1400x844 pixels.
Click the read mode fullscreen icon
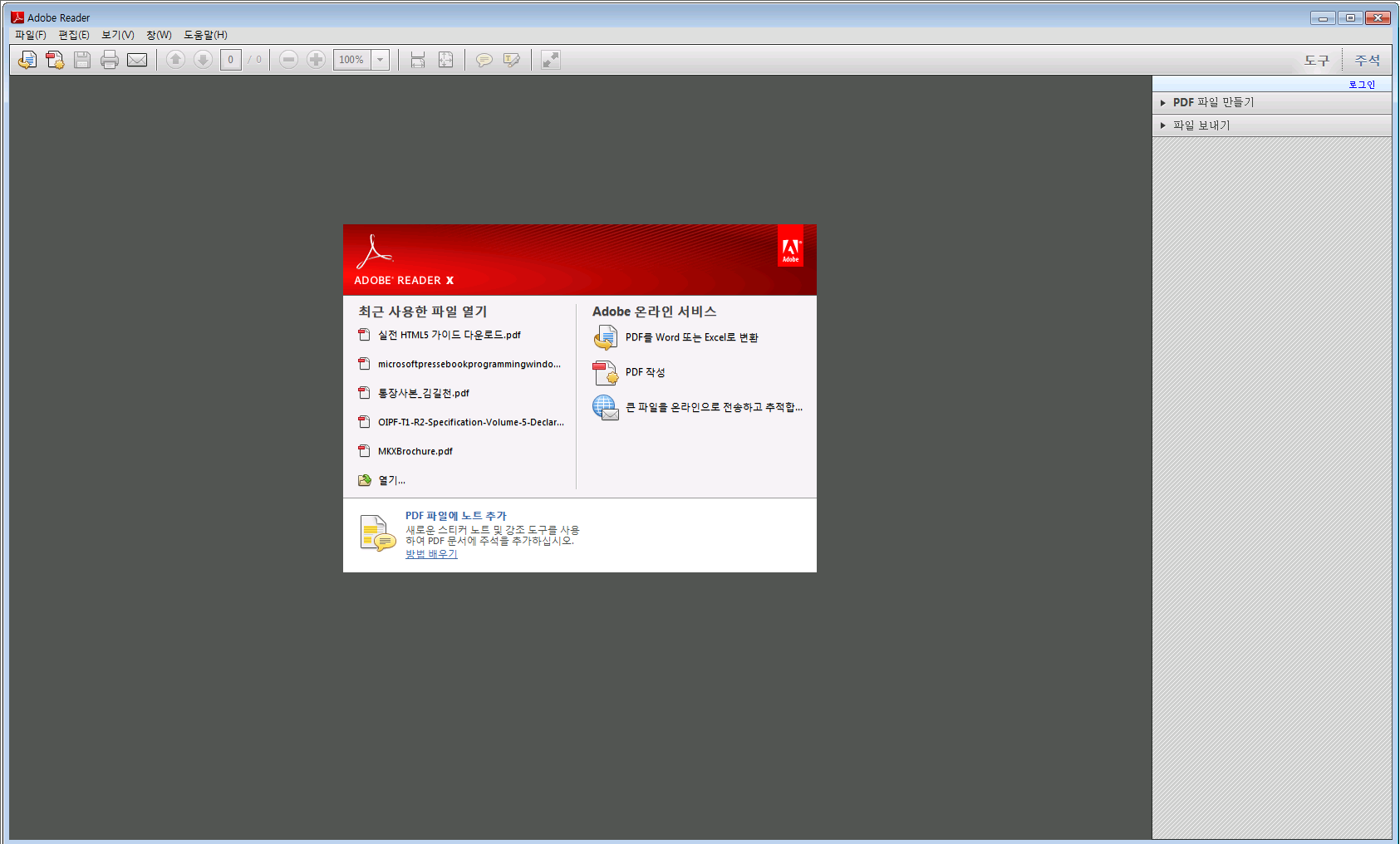551,60
